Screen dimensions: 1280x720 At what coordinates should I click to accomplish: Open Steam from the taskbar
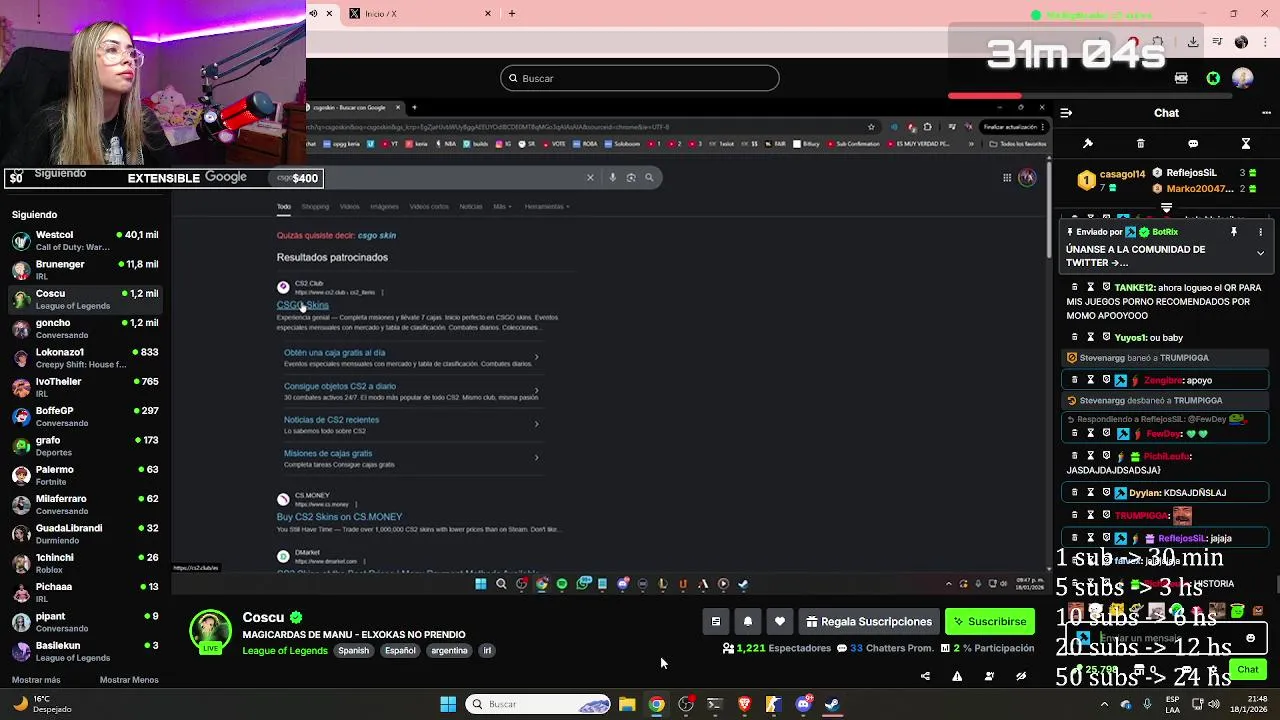(832, 704)
